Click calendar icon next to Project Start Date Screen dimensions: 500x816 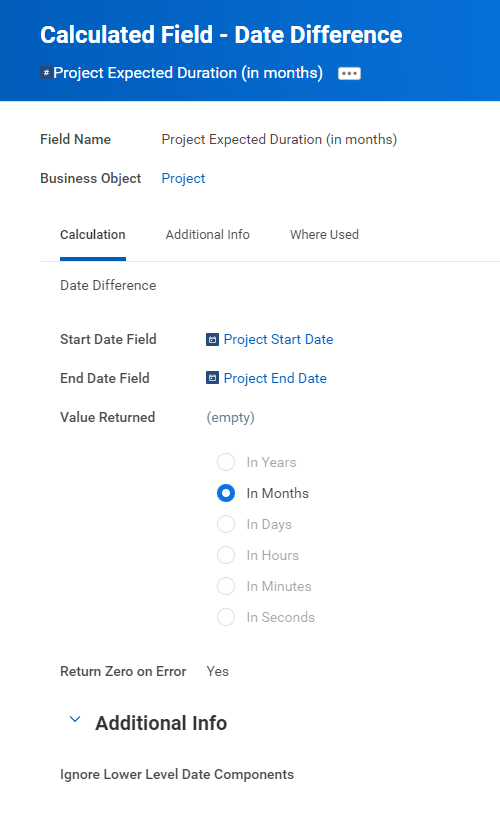212,340
